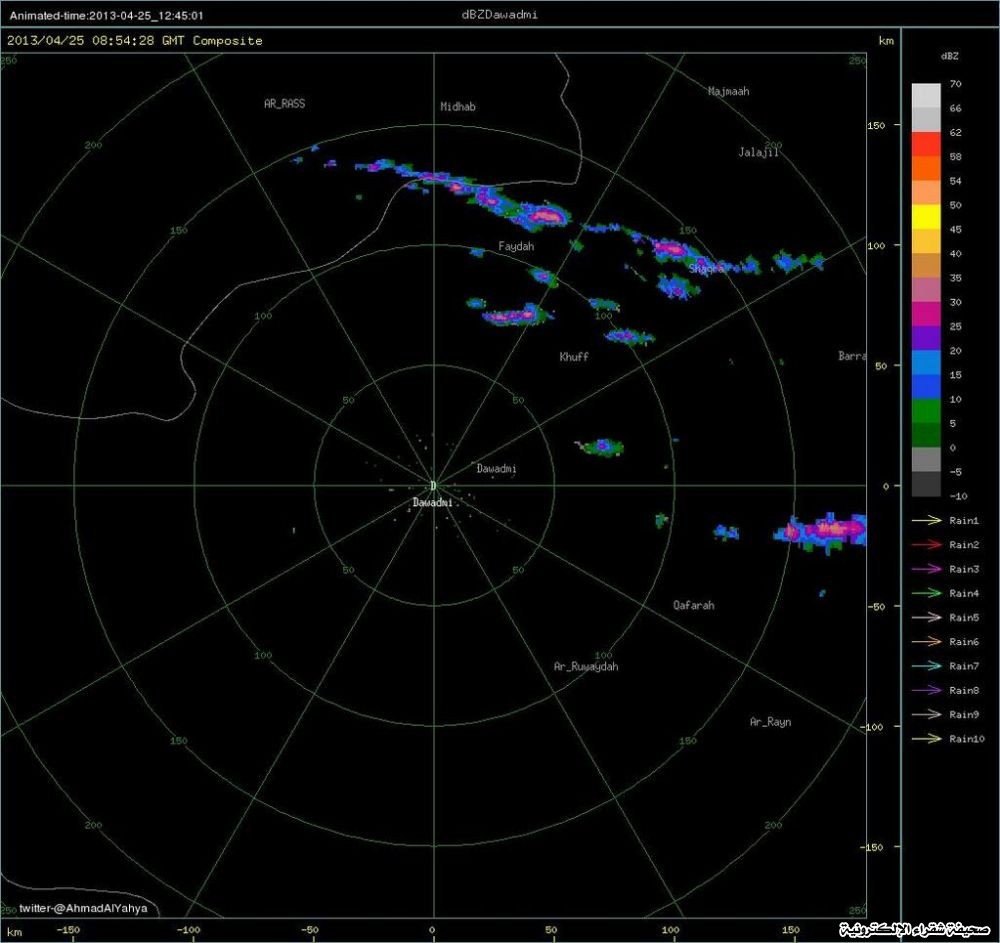Select the yellow dBZ color band
This screenshot has width=1000, height=943.
[x=926, y=217]
